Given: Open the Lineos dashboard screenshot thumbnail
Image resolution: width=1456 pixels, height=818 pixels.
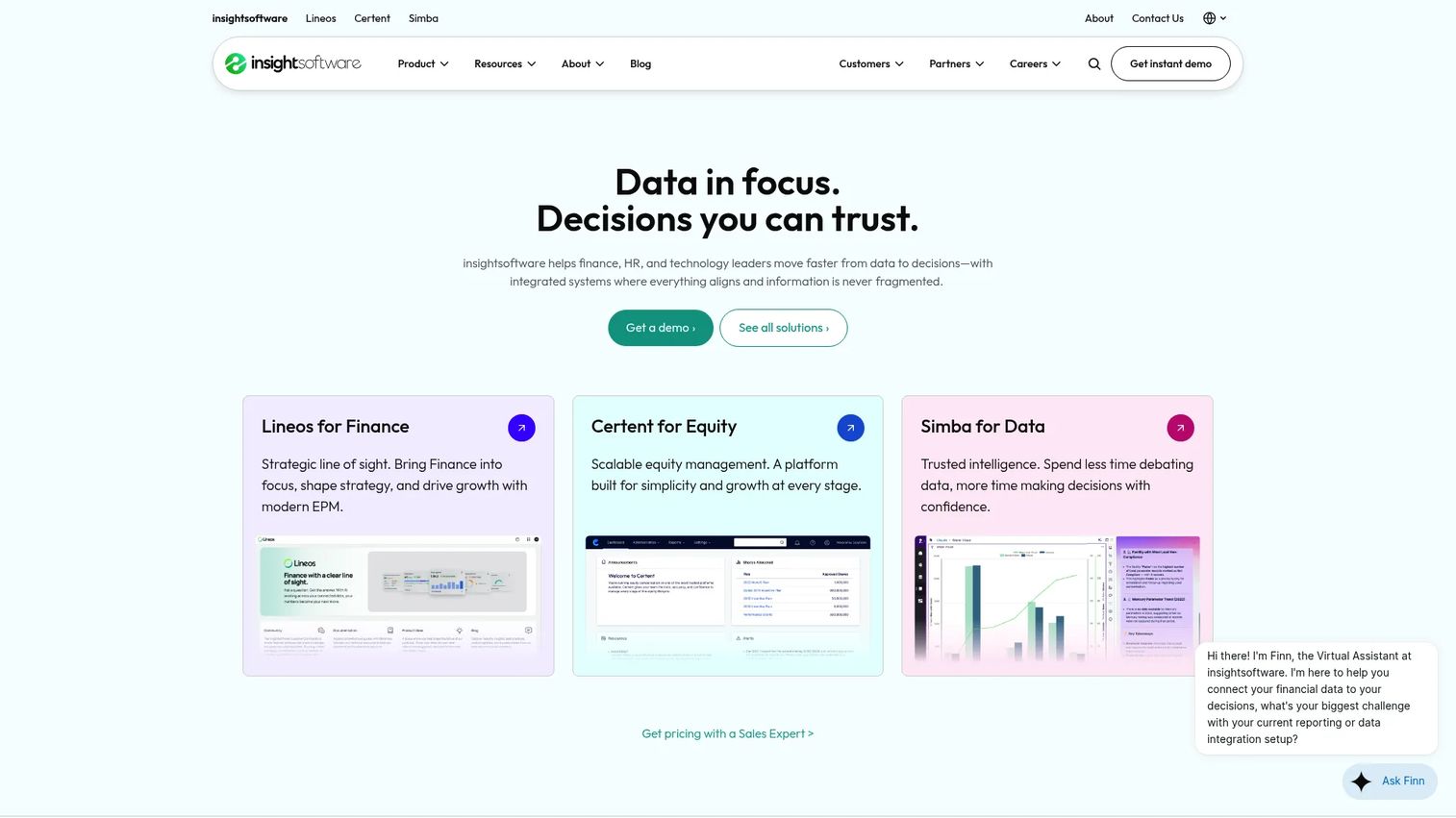Looking at the screenshot, I should [398, 598].
